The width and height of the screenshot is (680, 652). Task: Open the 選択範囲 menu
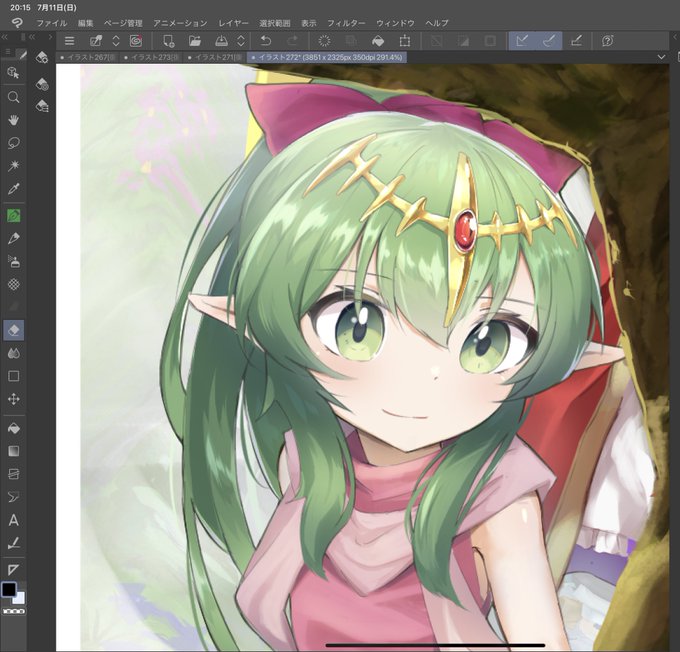(275, 23)
